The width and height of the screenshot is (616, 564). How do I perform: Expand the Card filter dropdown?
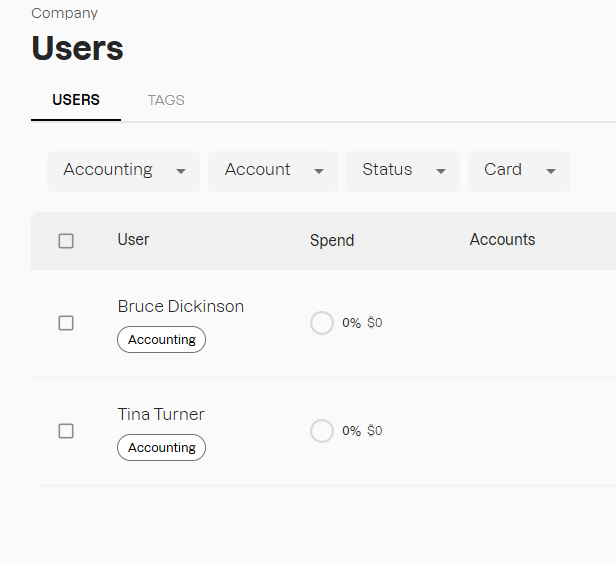[518, 171]
